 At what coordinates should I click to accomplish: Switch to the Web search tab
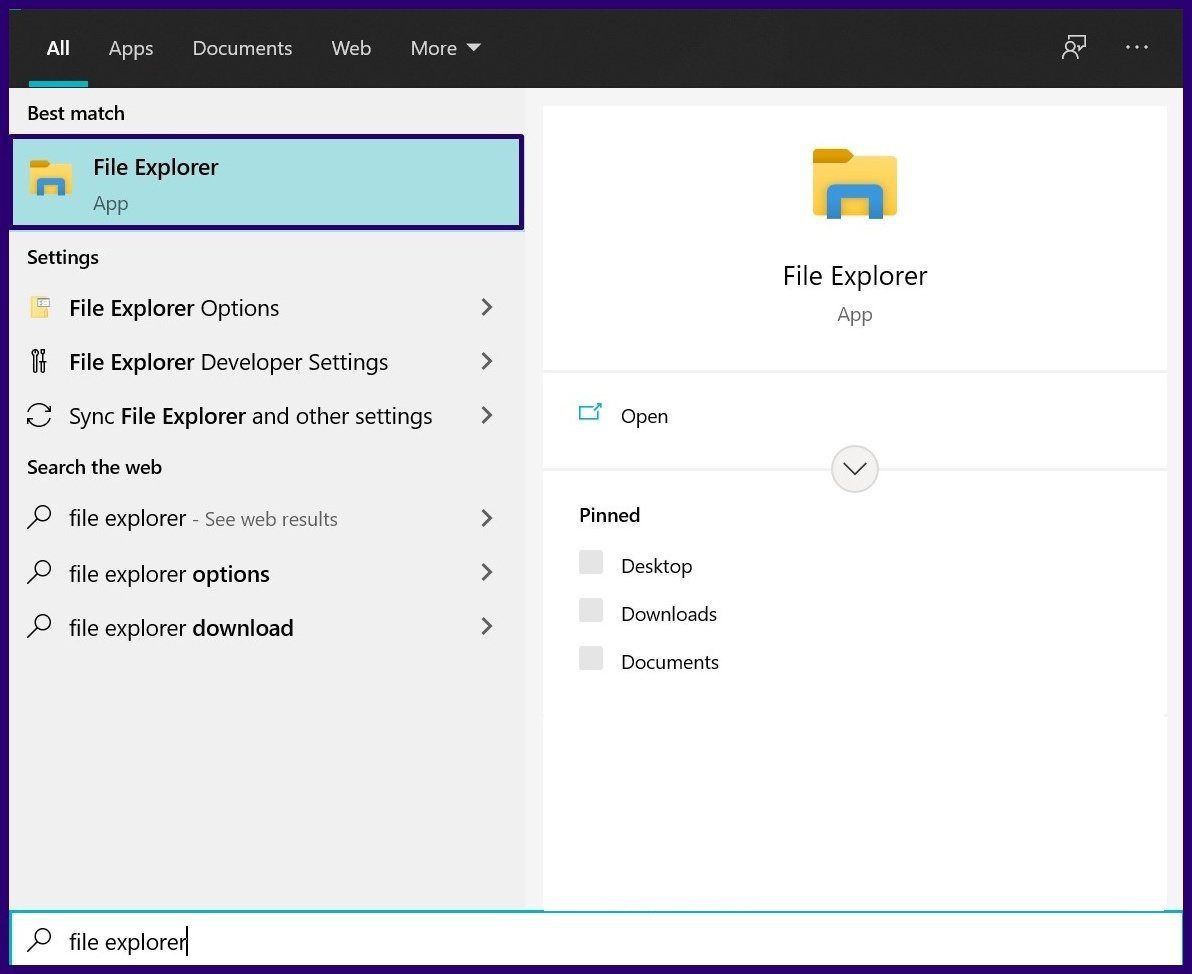tap(351, 47)
